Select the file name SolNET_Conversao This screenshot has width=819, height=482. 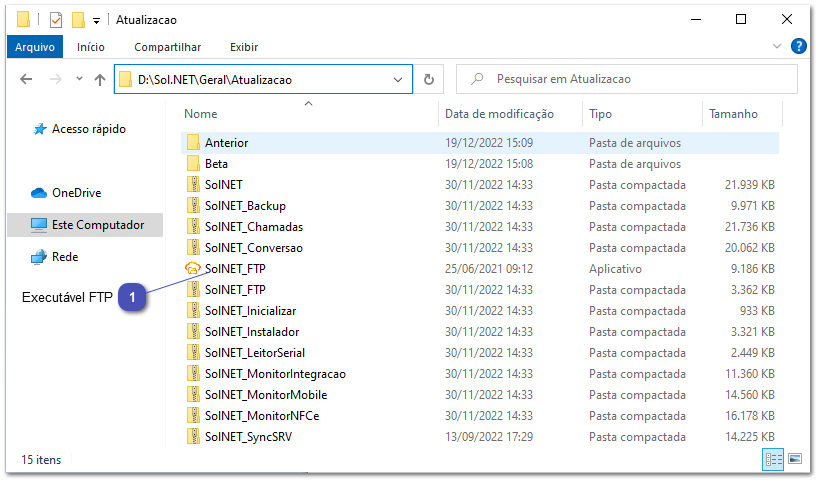point(253,248)
